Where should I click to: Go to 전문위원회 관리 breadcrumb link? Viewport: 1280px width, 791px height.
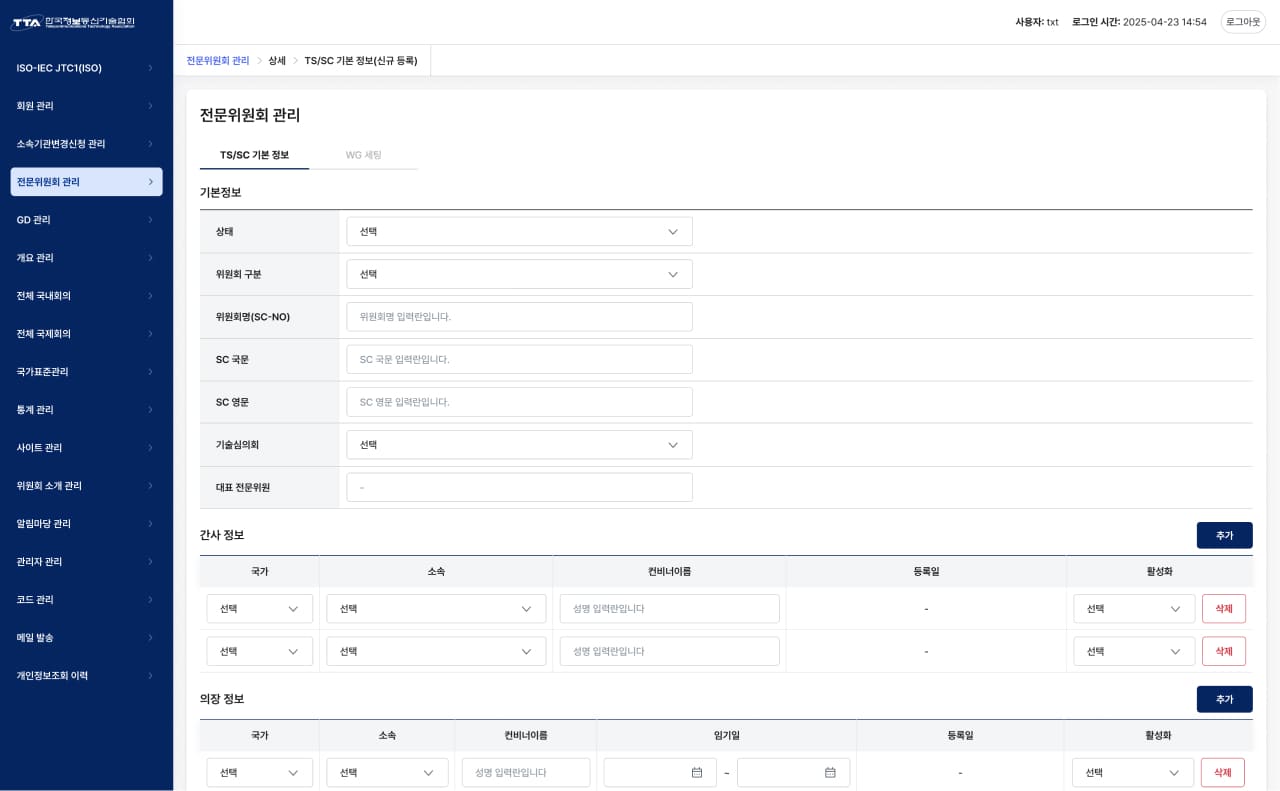218,61
